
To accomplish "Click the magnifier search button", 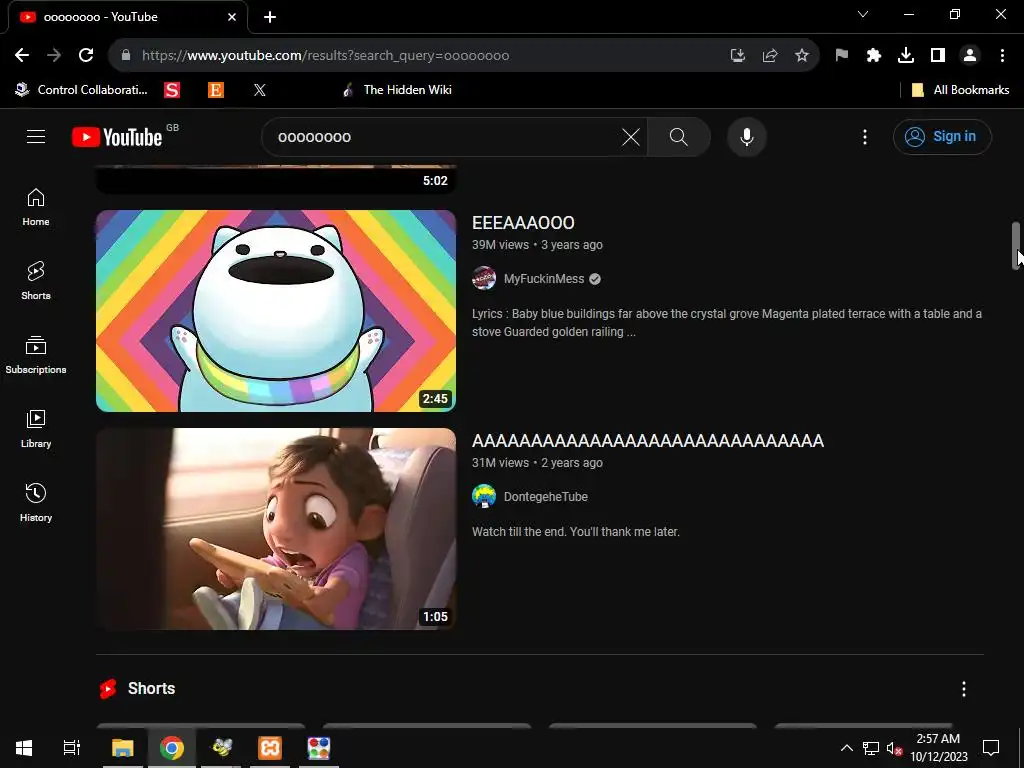I will pos(679,136).
